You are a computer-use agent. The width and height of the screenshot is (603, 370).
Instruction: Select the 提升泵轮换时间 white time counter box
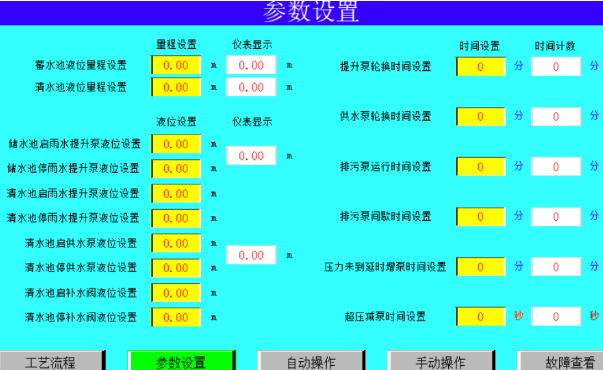556,67
